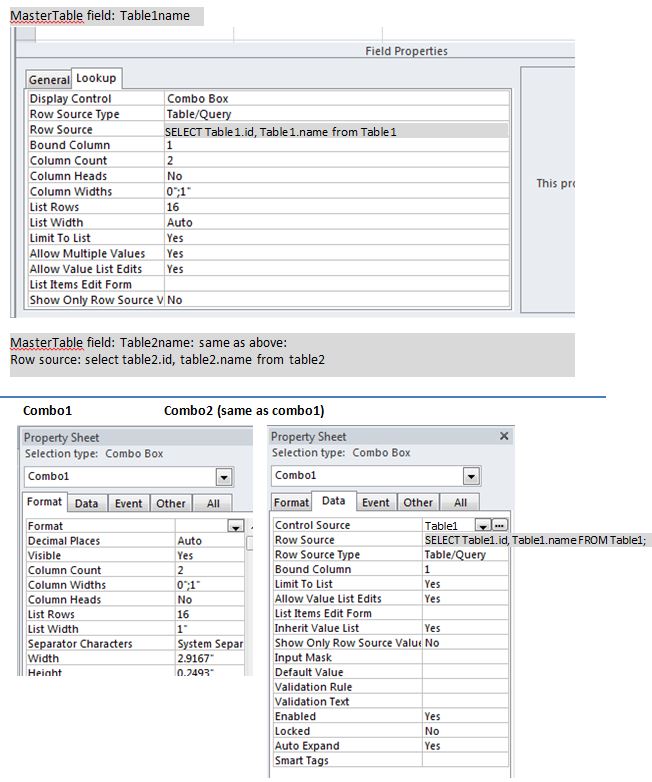Image resolution: width=652 pixels, height=782 pixels.
Task: Open the Format property dropdown arrow
Action: pyautogui.click(x=235, y=526)
